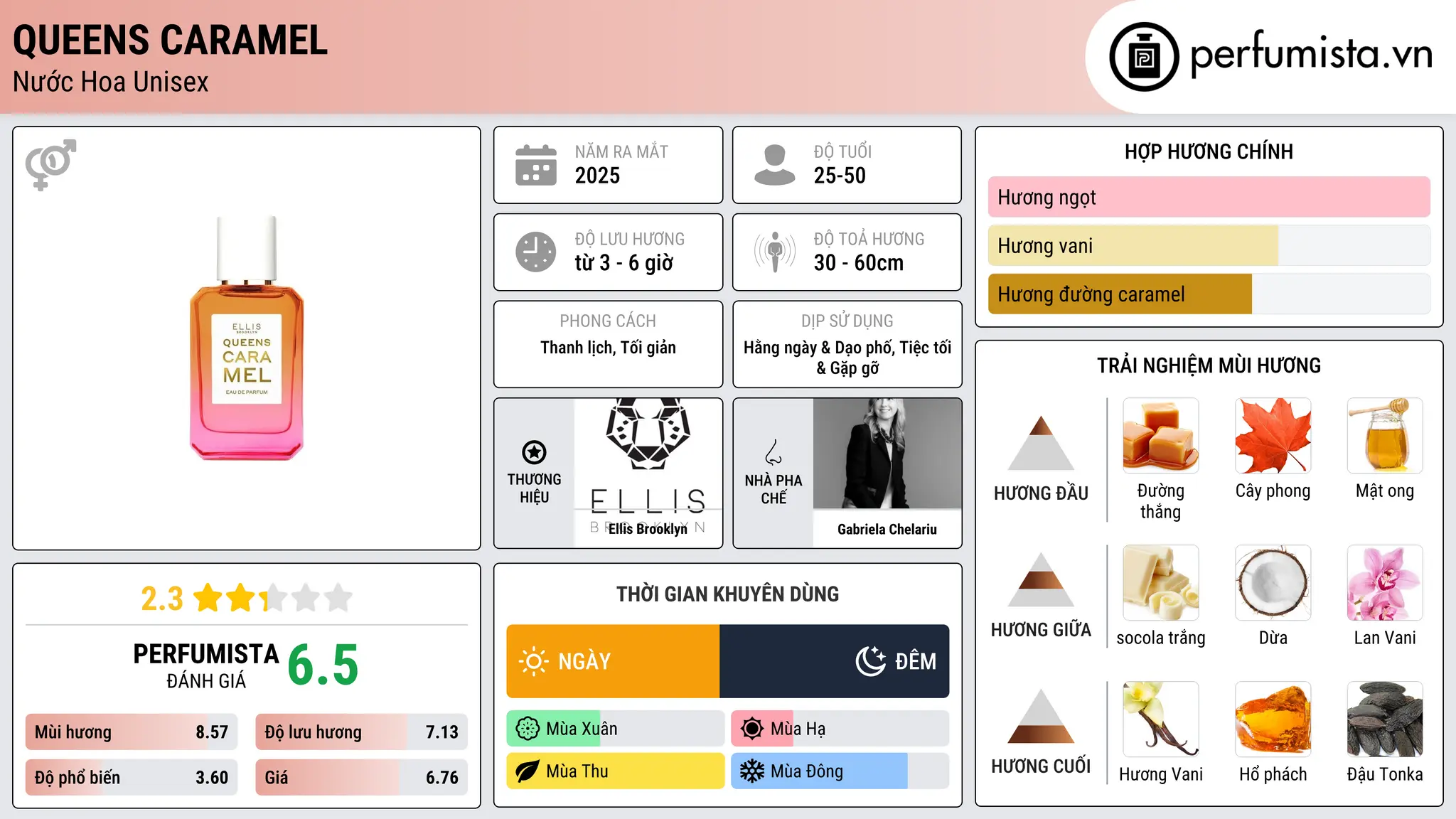1456x819 pixels.
Task: Select the Hương Vani vanilla note image
Action: [1161, 719]
